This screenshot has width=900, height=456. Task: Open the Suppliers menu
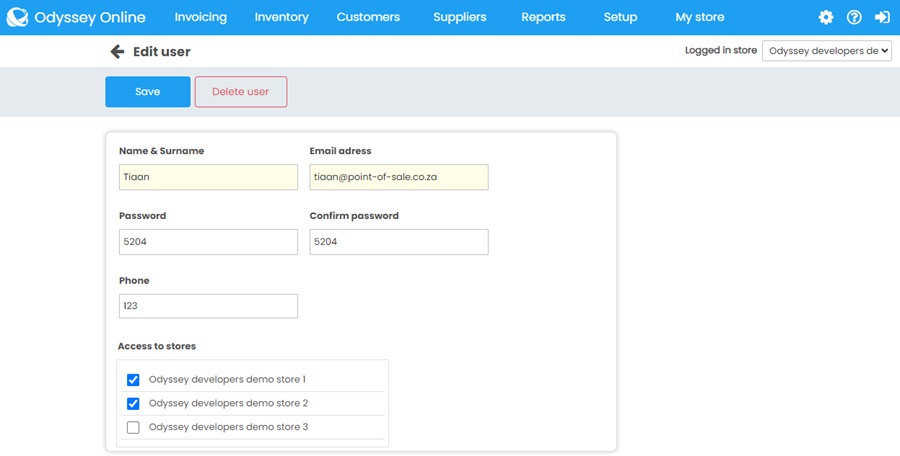tap(460, 17)
